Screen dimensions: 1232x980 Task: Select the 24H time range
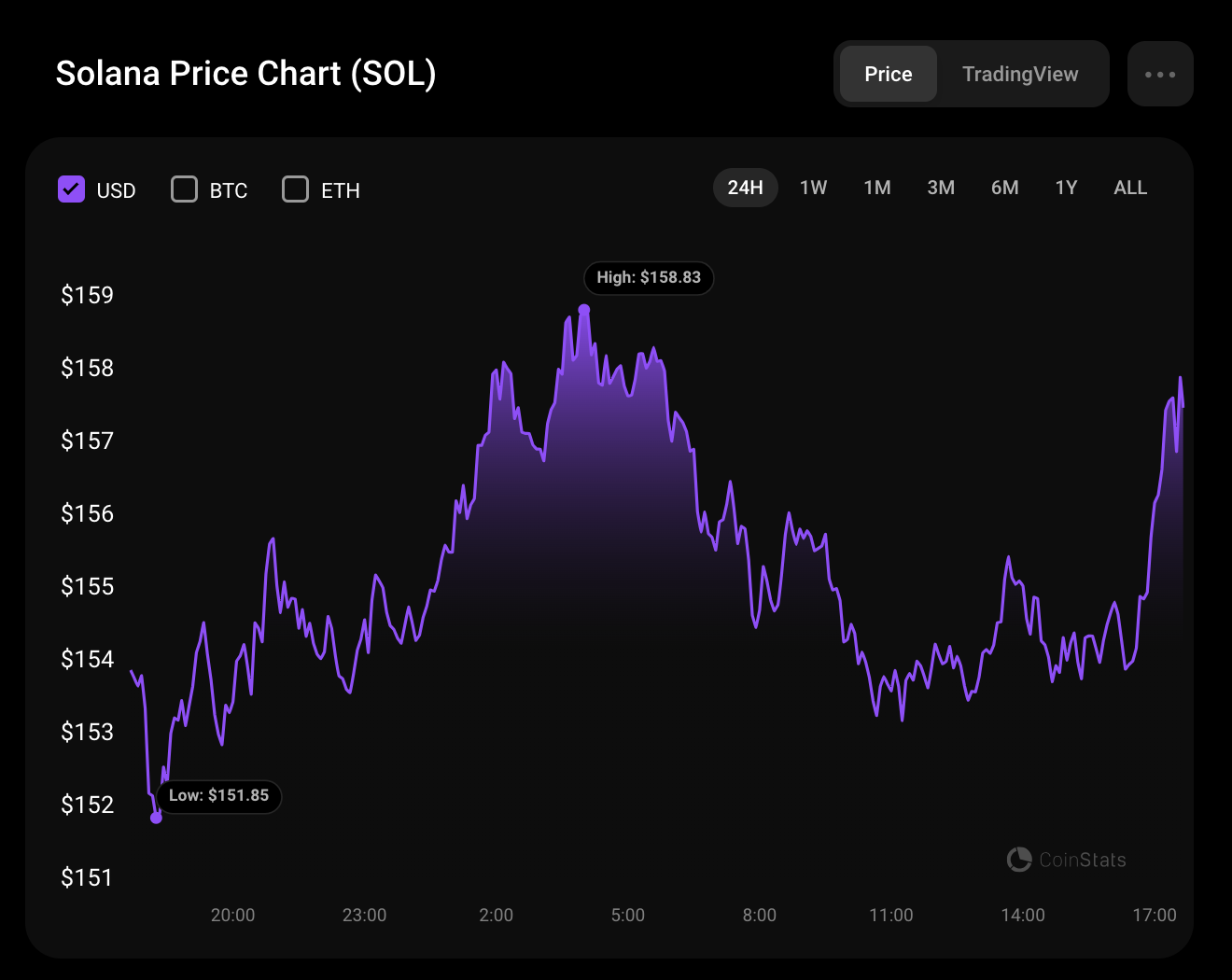(745, 188)
